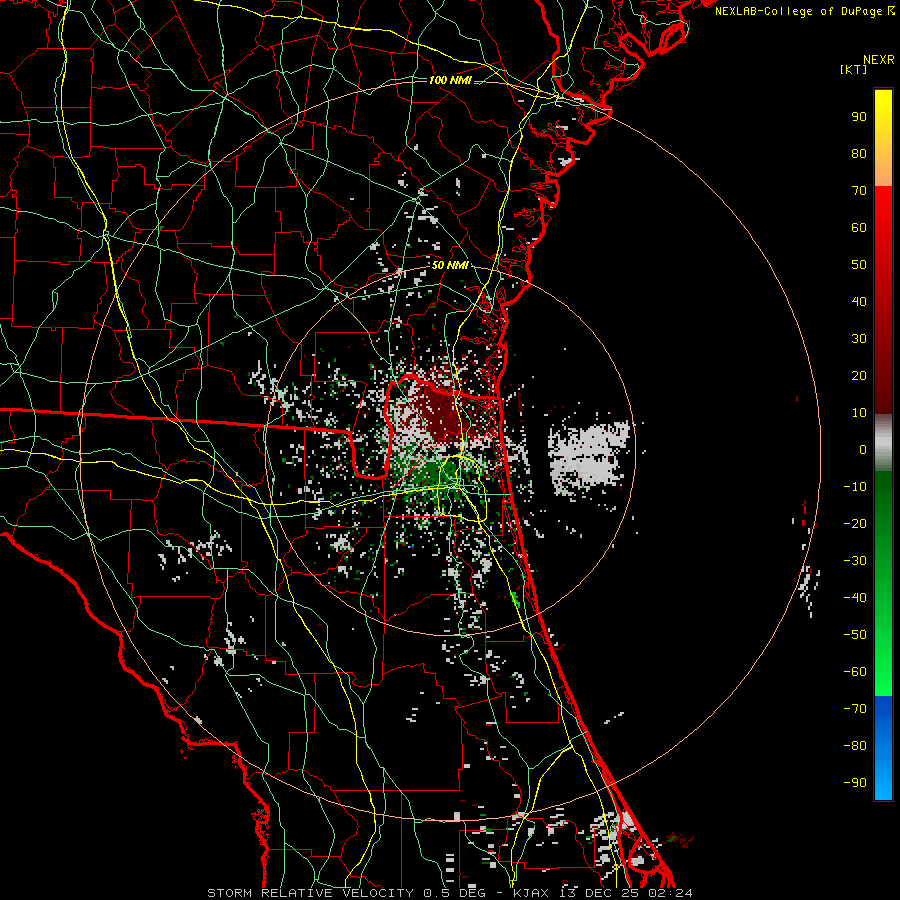This screenshot has height=900, width=900.
Task: Select the 70 value on the velocity scale
Action: click(x=859, y=191)
